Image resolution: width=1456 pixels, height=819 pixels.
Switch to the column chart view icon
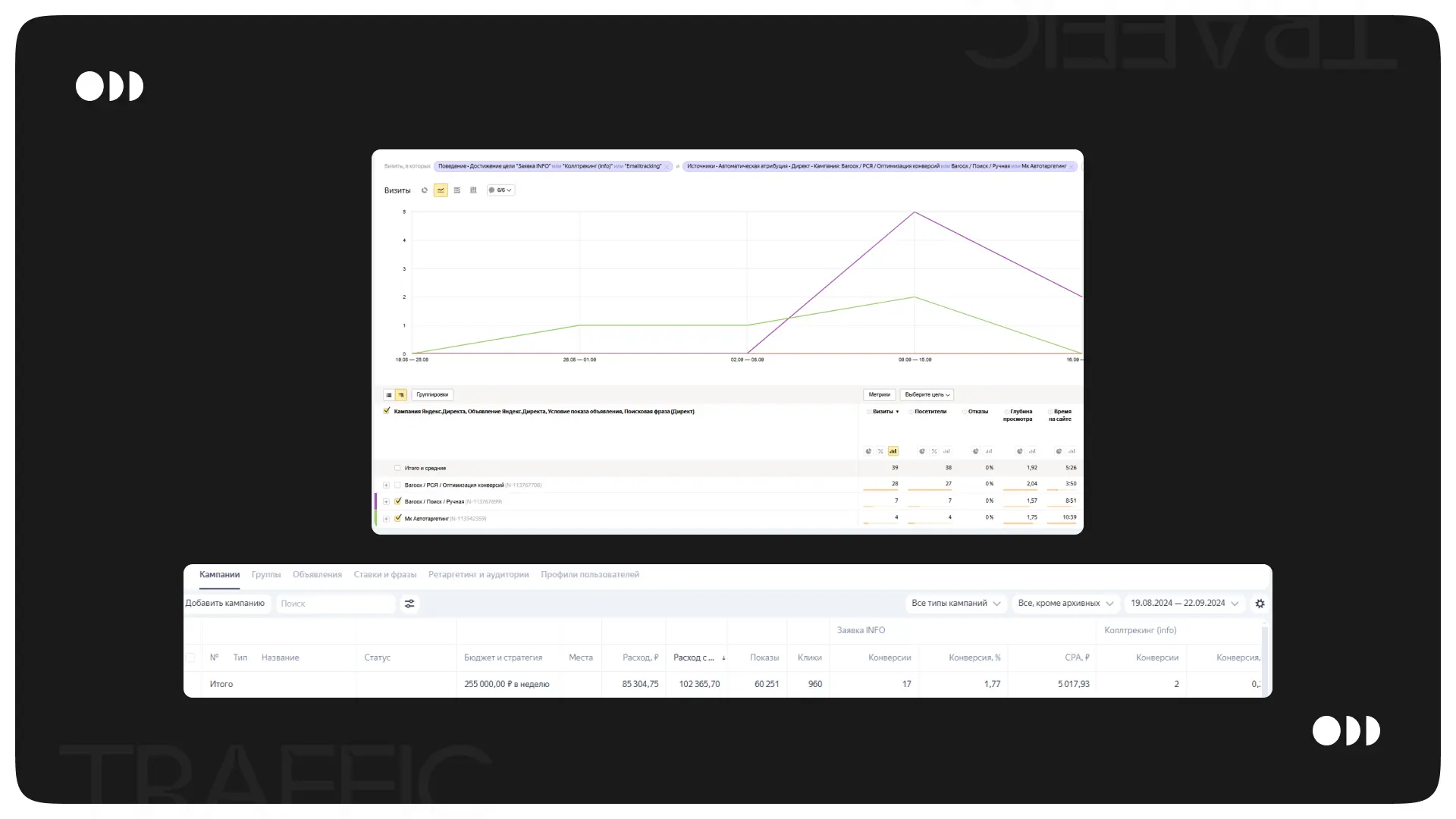click(x=473, y=190)
